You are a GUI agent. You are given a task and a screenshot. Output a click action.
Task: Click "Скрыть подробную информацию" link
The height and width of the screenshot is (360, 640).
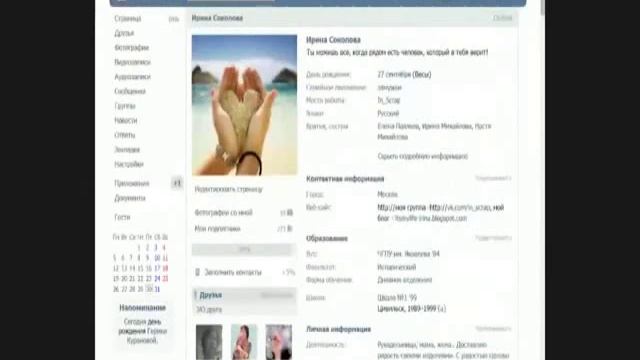pyautogui.click(x=422, y=156)
